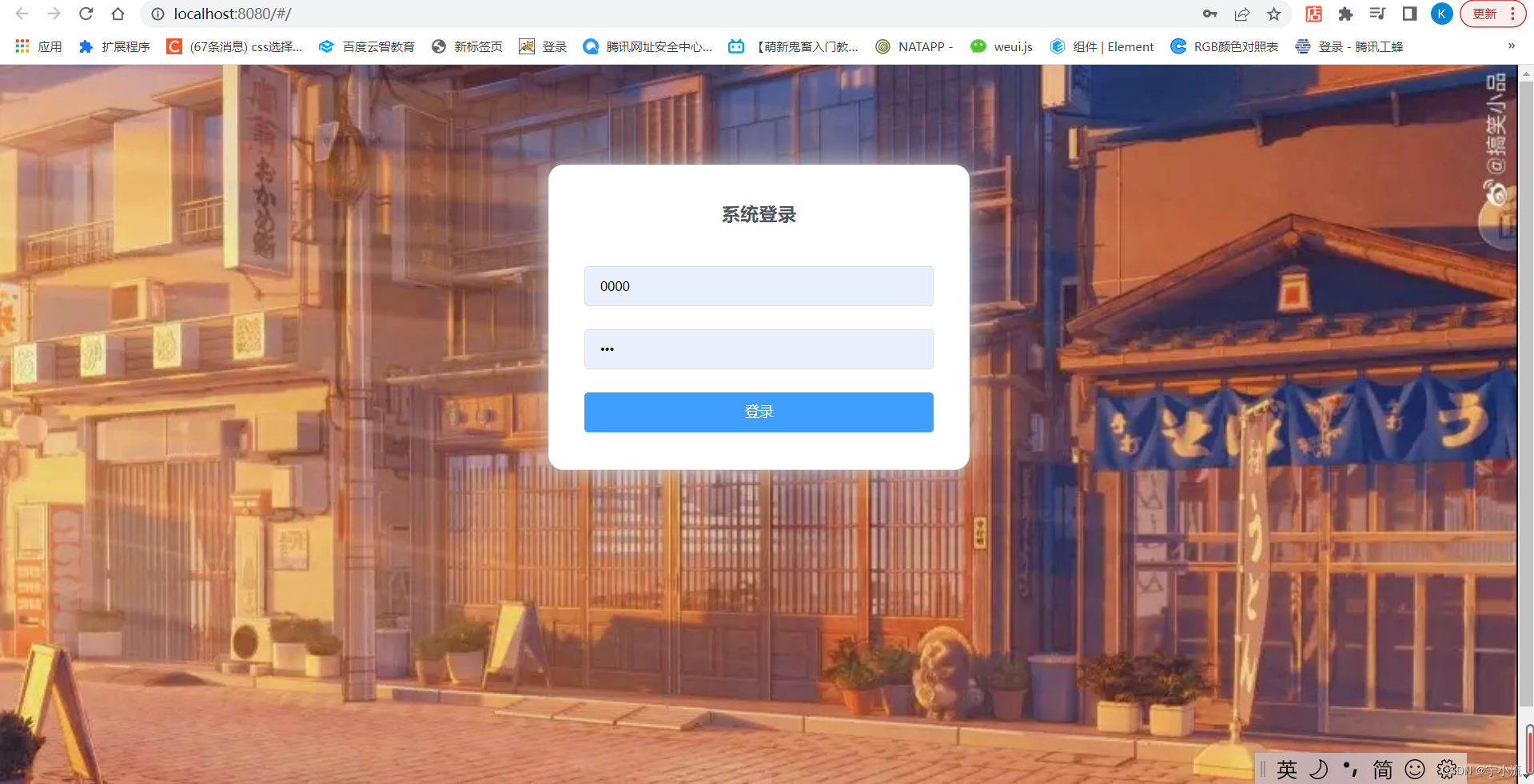This screenshot has height=784, width=1534.
Task: Expand hidden bookmarks with double chevron
Action: [1511, 46]
